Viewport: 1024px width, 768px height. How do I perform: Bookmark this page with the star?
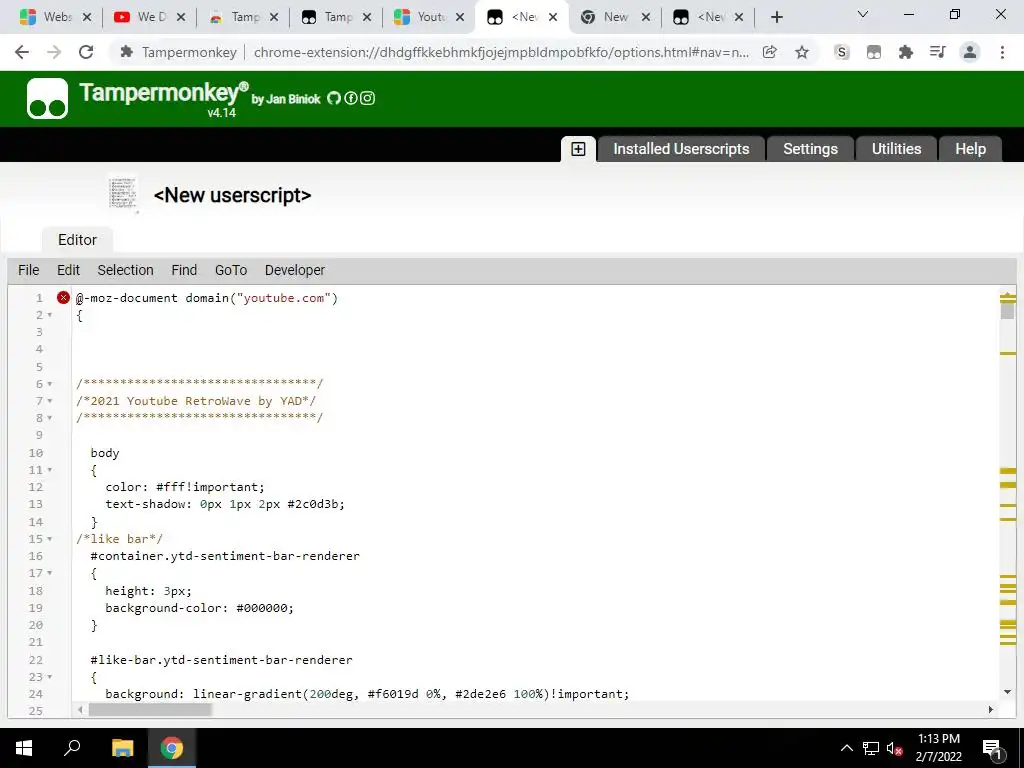pos(802,52)
